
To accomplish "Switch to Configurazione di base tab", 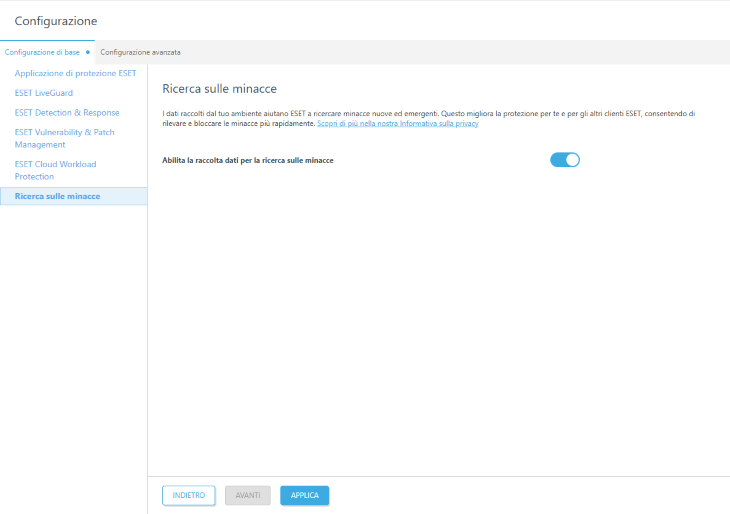I will click(47, 52).
